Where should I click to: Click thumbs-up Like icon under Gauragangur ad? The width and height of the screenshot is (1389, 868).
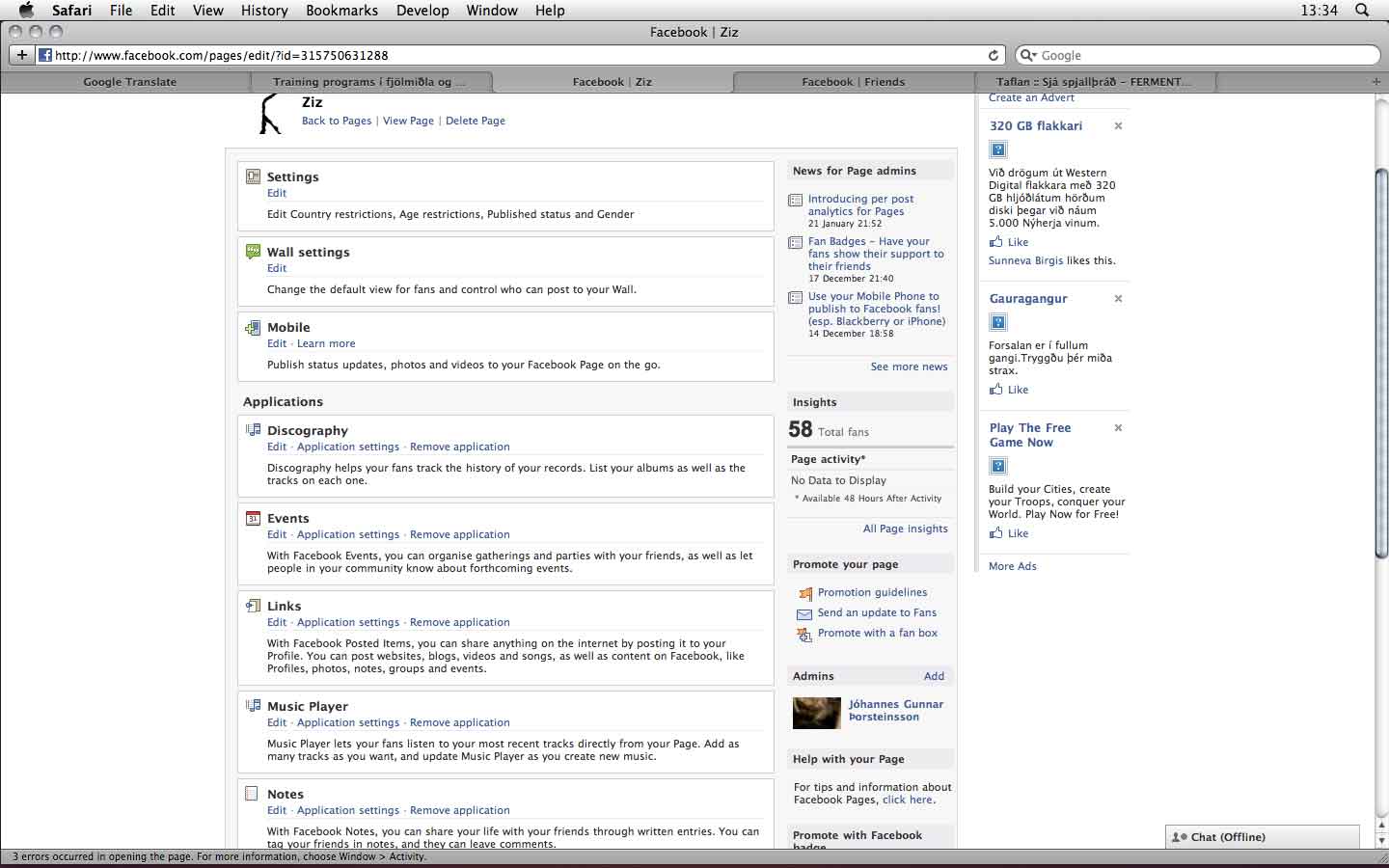pyautogui.click(x=996, y=390)
